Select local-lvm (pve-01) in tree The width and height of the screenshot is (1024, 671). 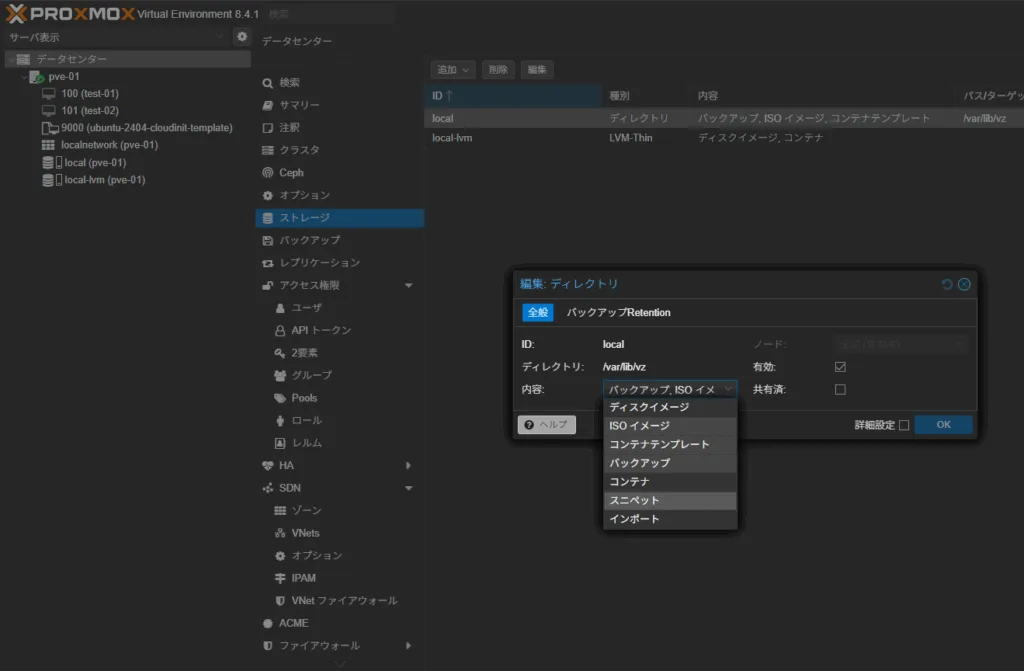(x=94, y=180)
